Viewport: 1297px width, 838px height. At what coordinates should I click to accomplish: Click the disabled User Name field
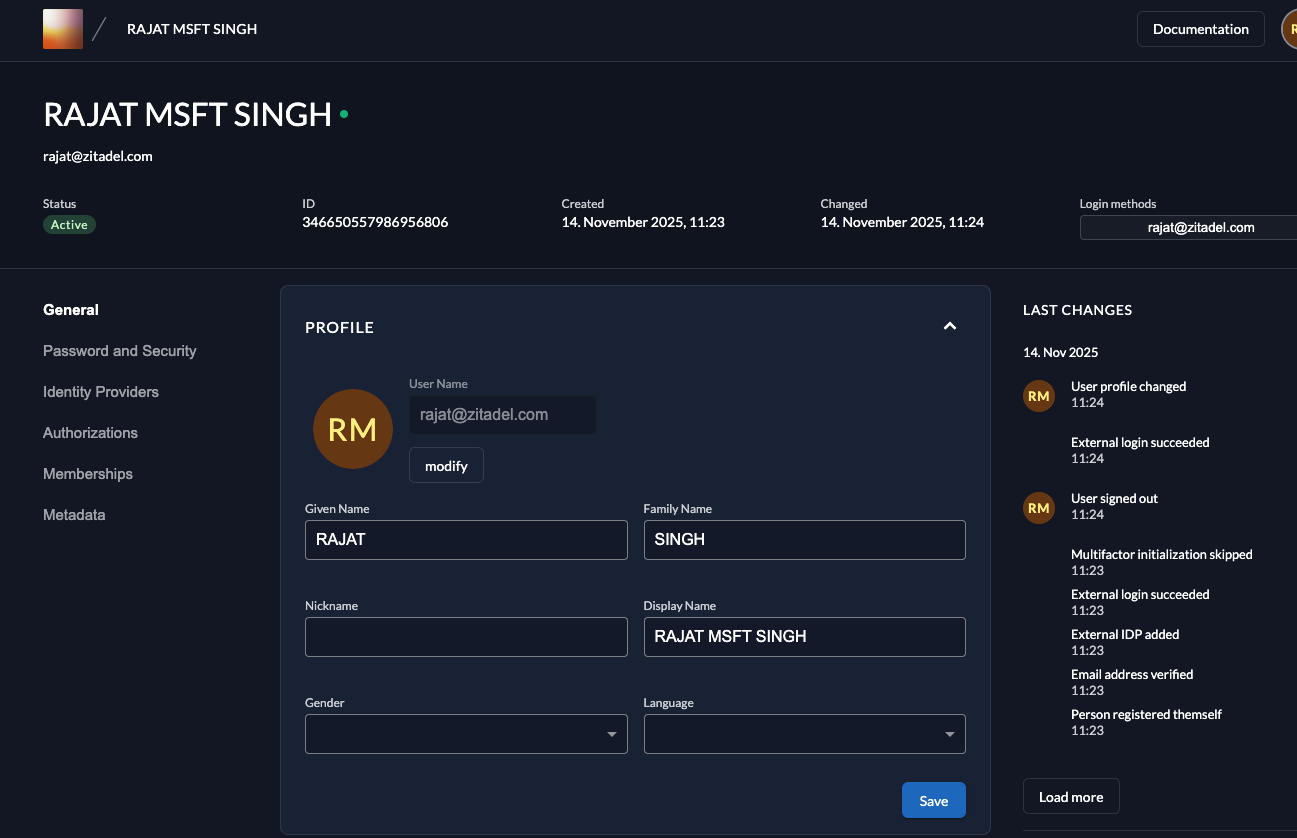[503, 415]
